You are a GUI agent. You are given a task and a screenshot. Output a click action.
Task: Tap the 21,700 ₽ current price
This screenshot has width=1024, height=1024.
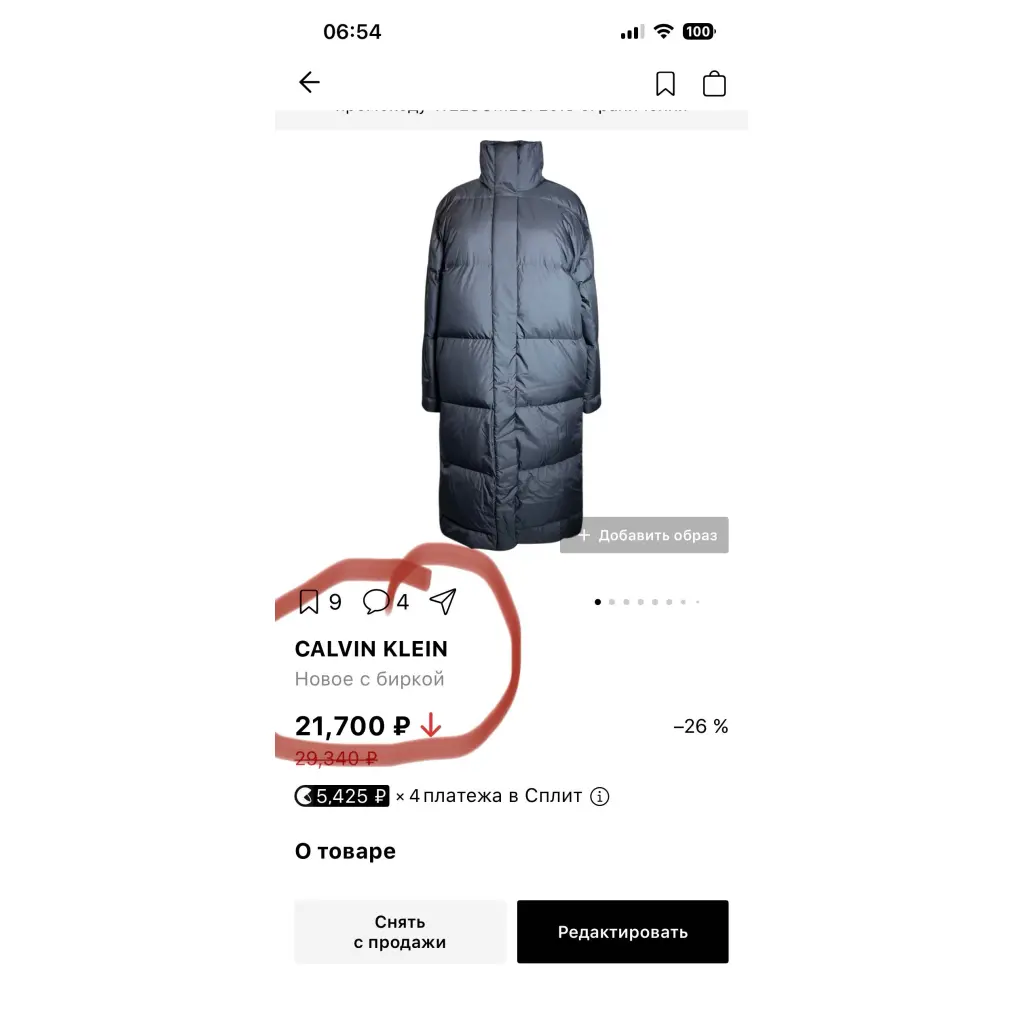coord(353,726)
